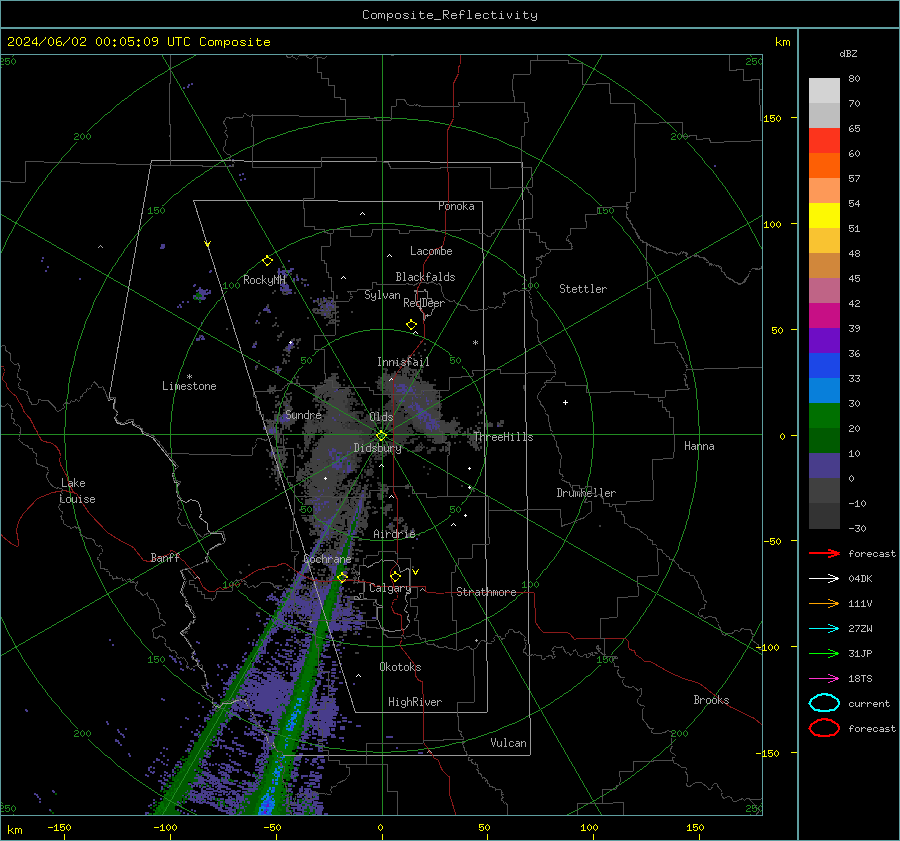Click the RockyMH label

pos(264,280)
